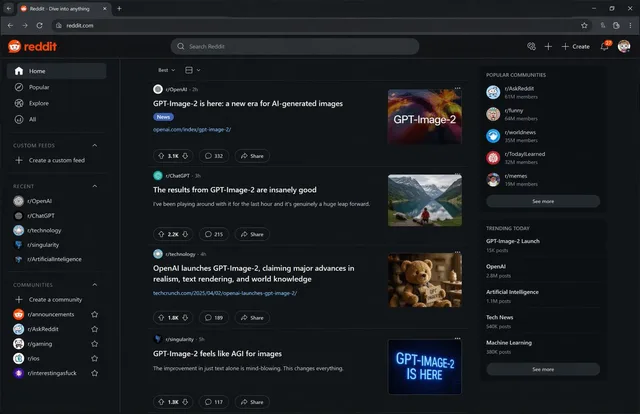640x414 pixels.
Task: Open a new browser tab
Action: click(x=119, y=9)
